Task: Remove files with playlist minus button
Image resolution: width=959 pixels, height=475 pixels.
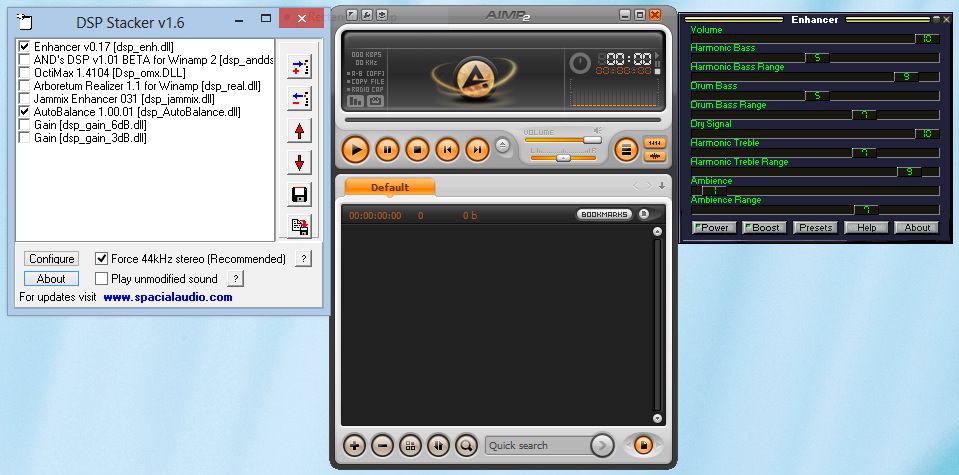Action: click(382, 446)
